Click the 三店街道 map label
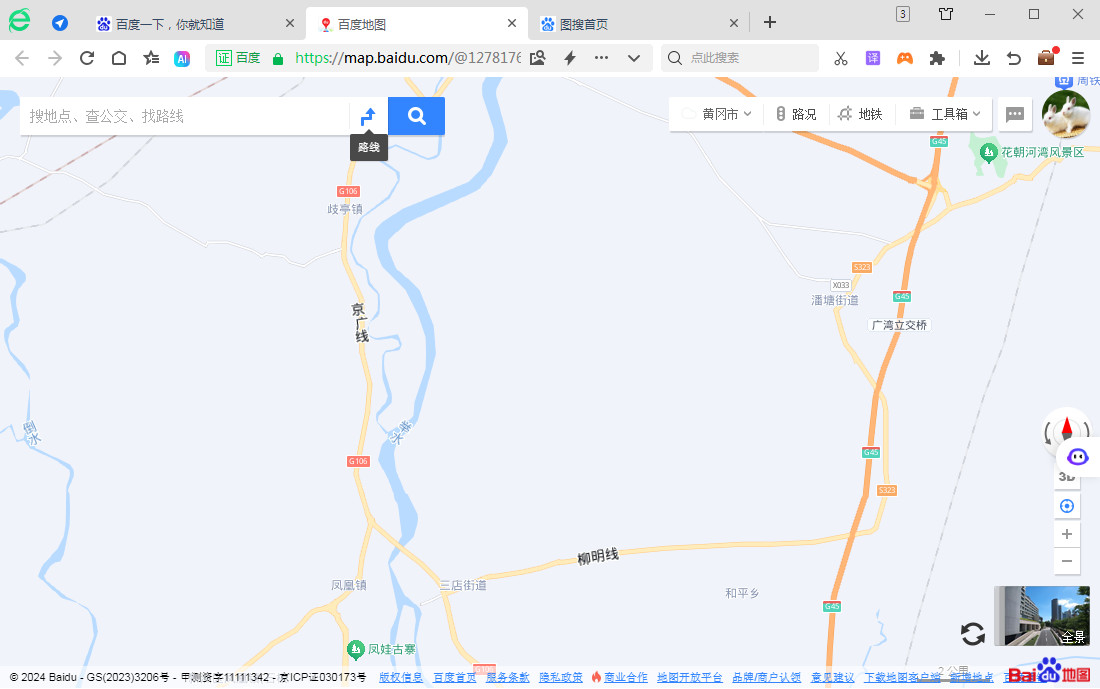This screenshot has height=689, width=1100. 463,585
